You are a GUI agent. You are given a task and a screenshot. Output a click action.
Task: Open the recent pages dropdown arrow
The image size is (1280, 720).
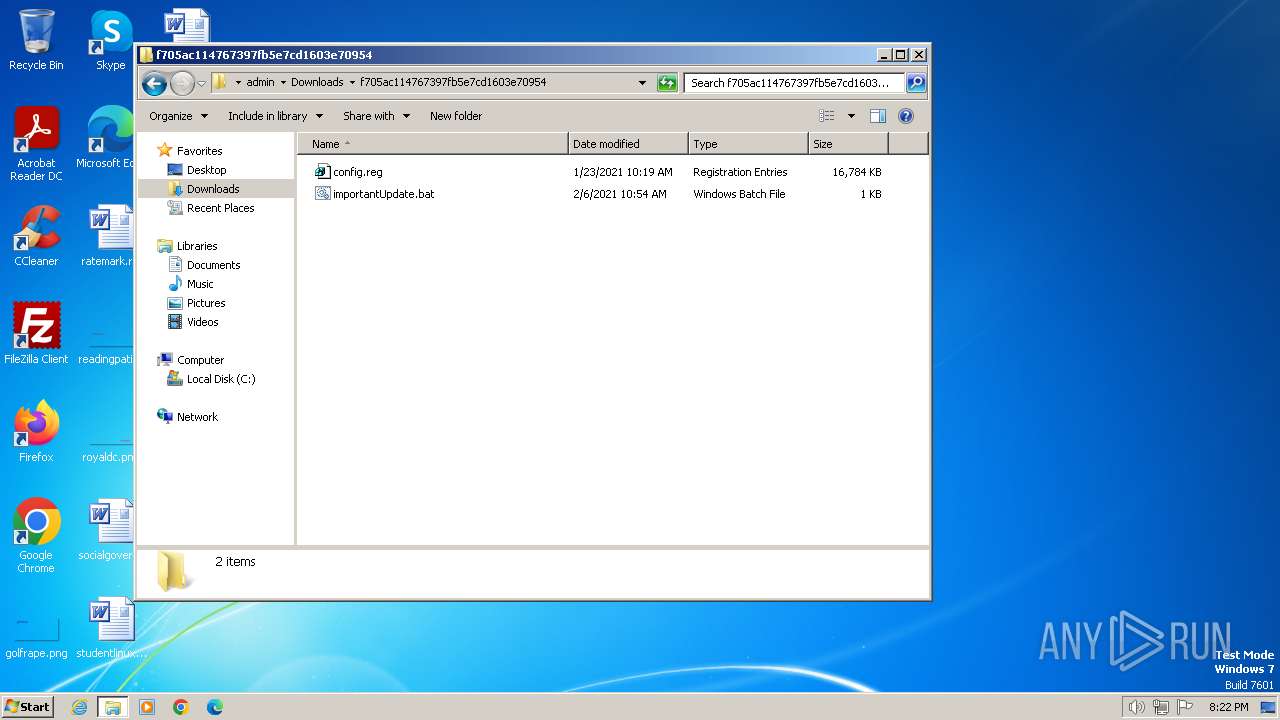pos(201,83)
